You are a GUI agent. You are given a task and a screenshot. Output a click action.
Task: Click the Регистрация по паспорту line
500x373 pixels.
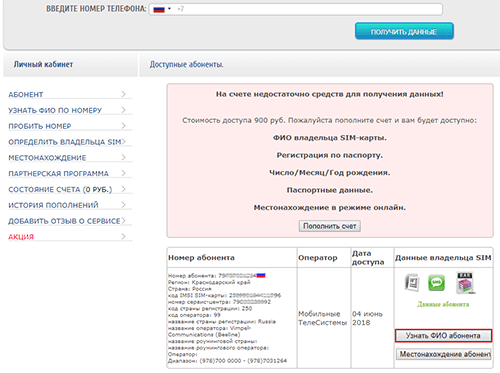click(330, 155)
